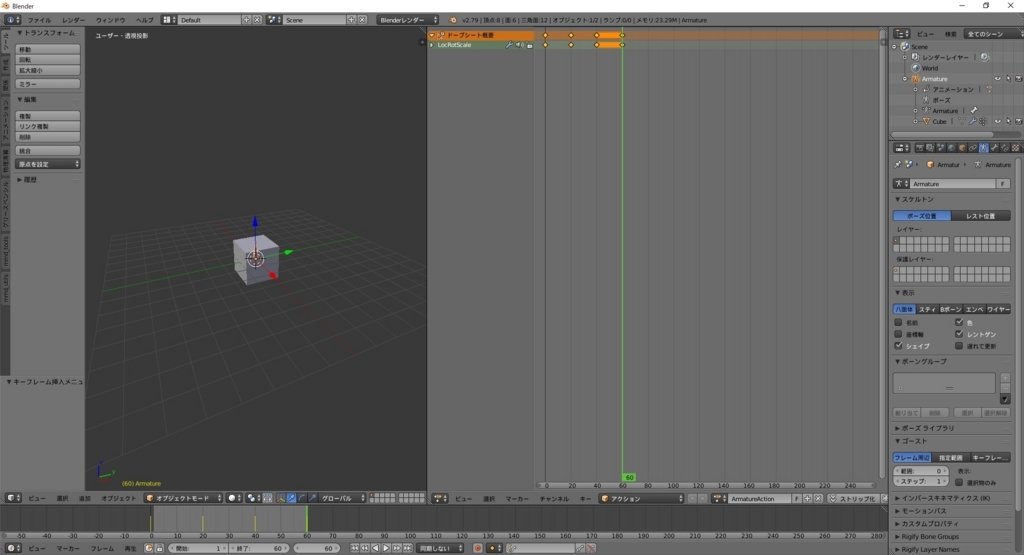
Task: Jump to the first frame playback icon
Action: pos(354,548)
